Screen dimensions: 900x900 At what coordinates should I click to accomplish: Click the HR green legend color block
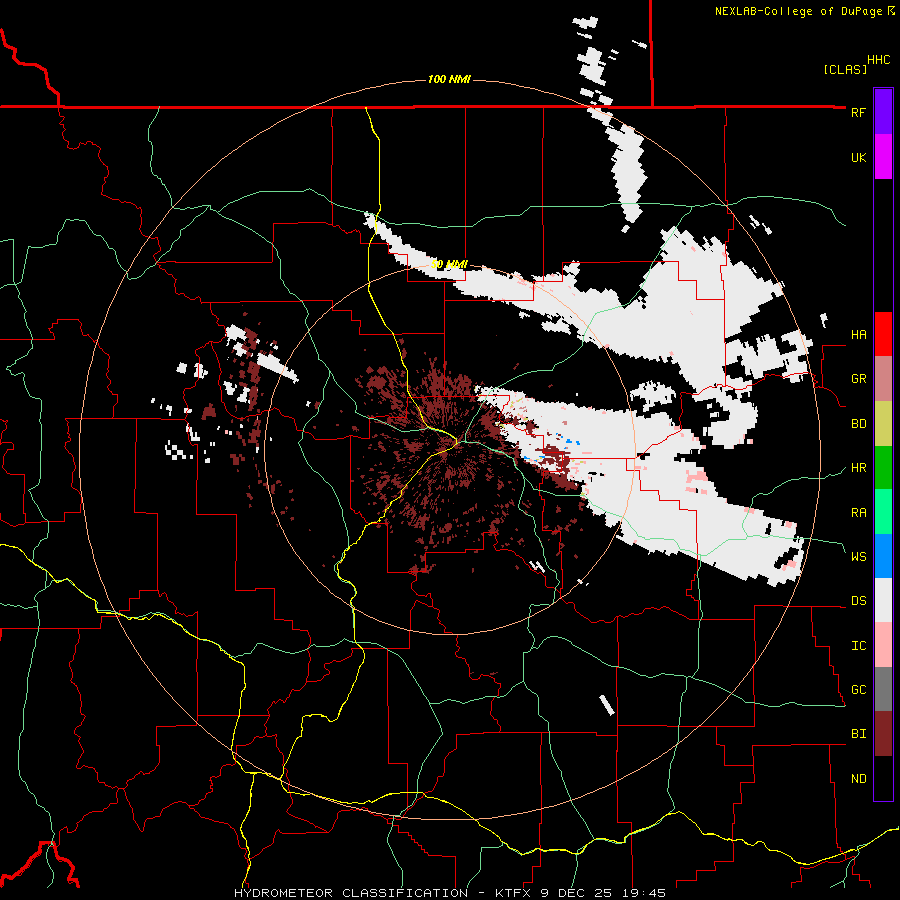tap(883, 468)
